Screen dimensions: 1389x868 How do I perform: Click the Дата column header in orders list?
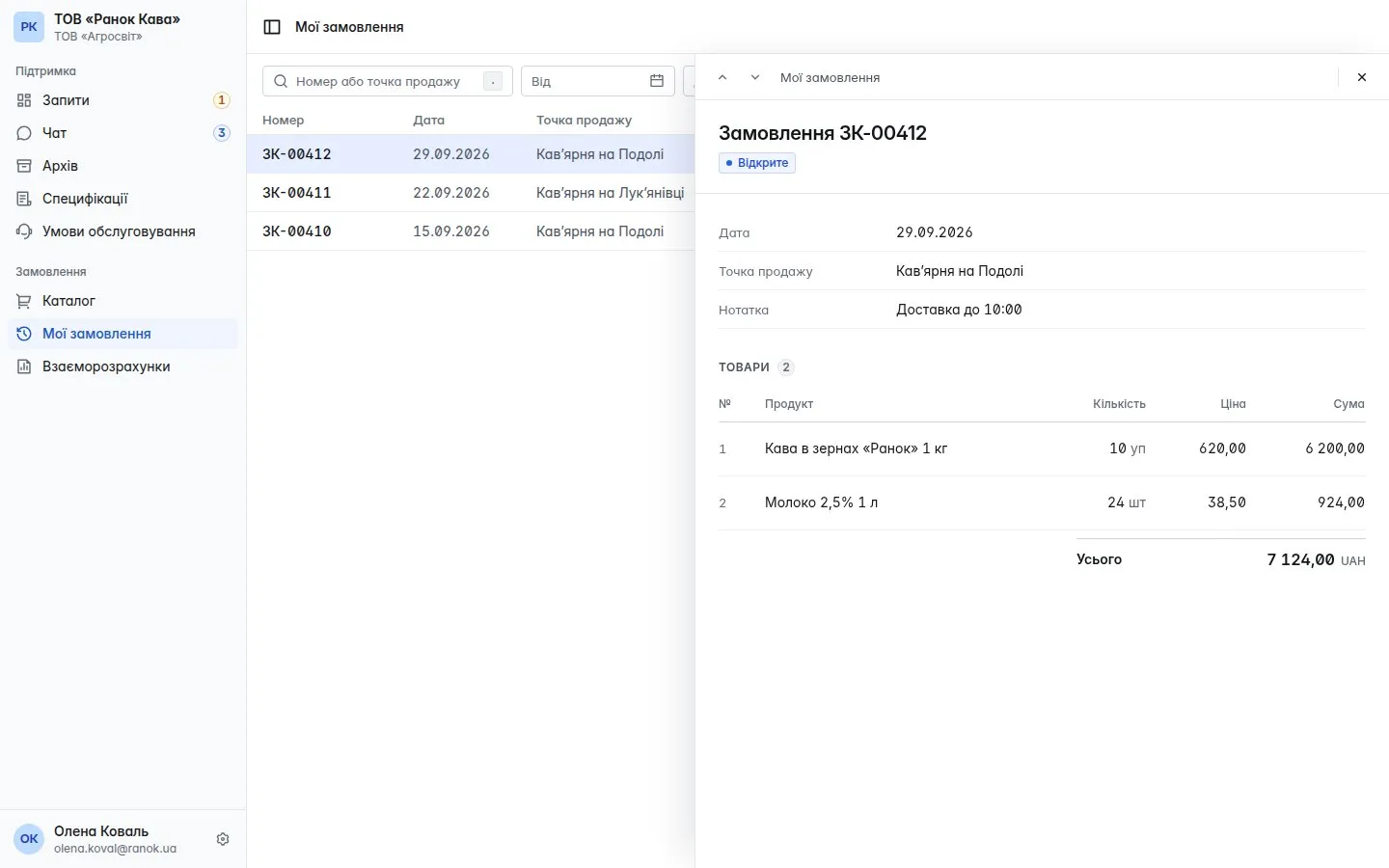point(428,121)
